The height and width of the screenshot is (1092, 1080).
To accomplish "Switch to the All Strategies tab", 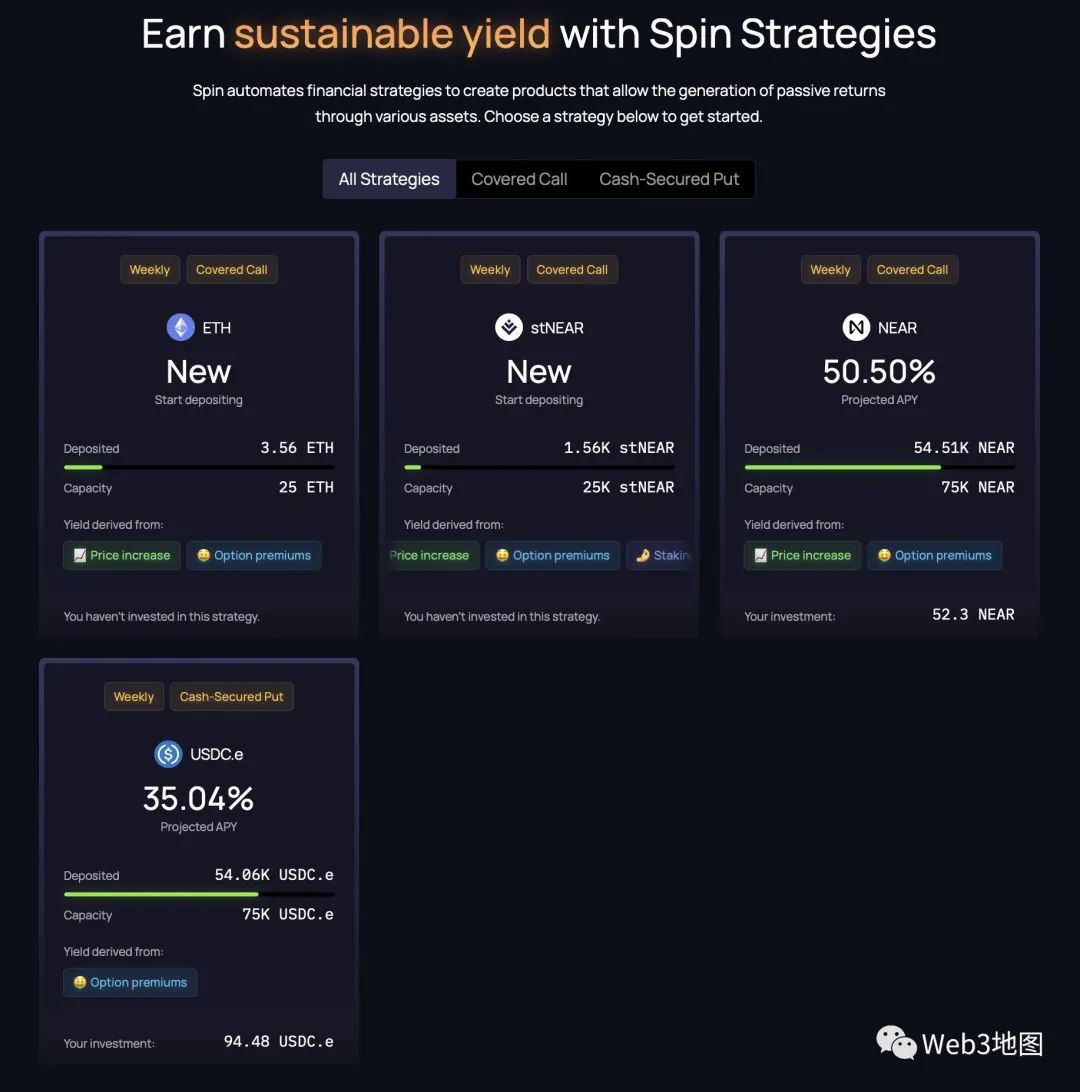I will 389,179.
